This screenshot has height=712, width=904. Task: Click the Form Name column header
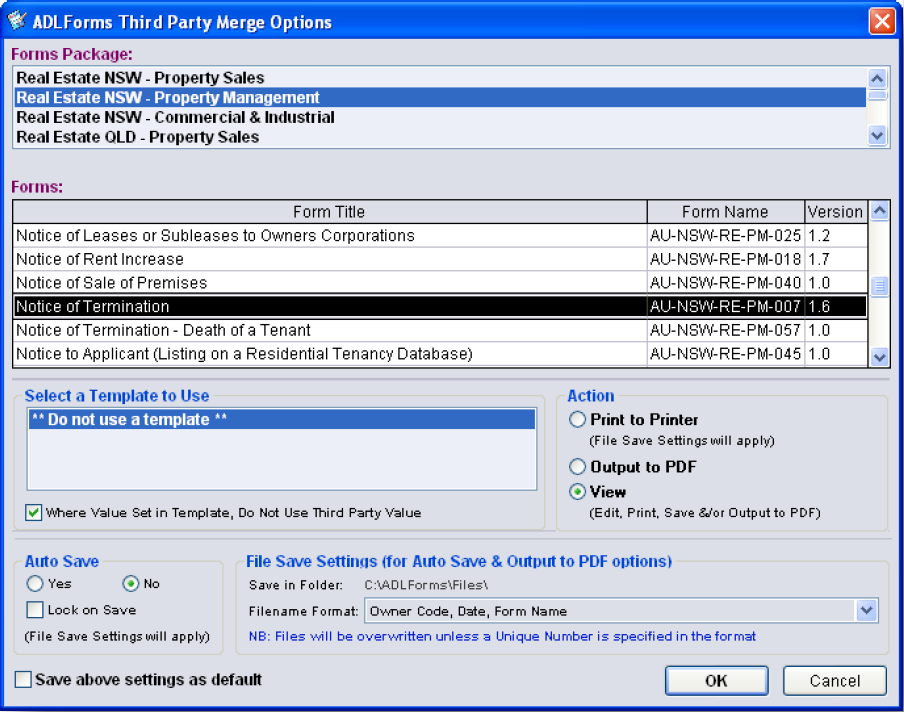725,212
